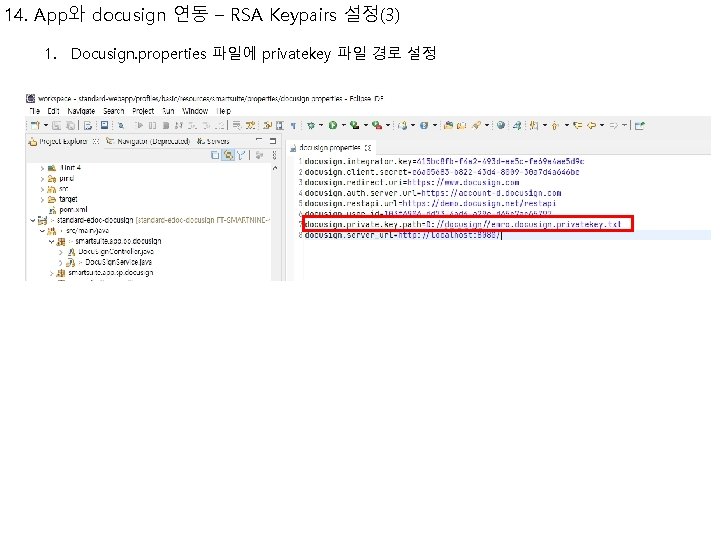Screen dimensions: 720x540
Task: Expand the target folder node
Action: (42, 200)
